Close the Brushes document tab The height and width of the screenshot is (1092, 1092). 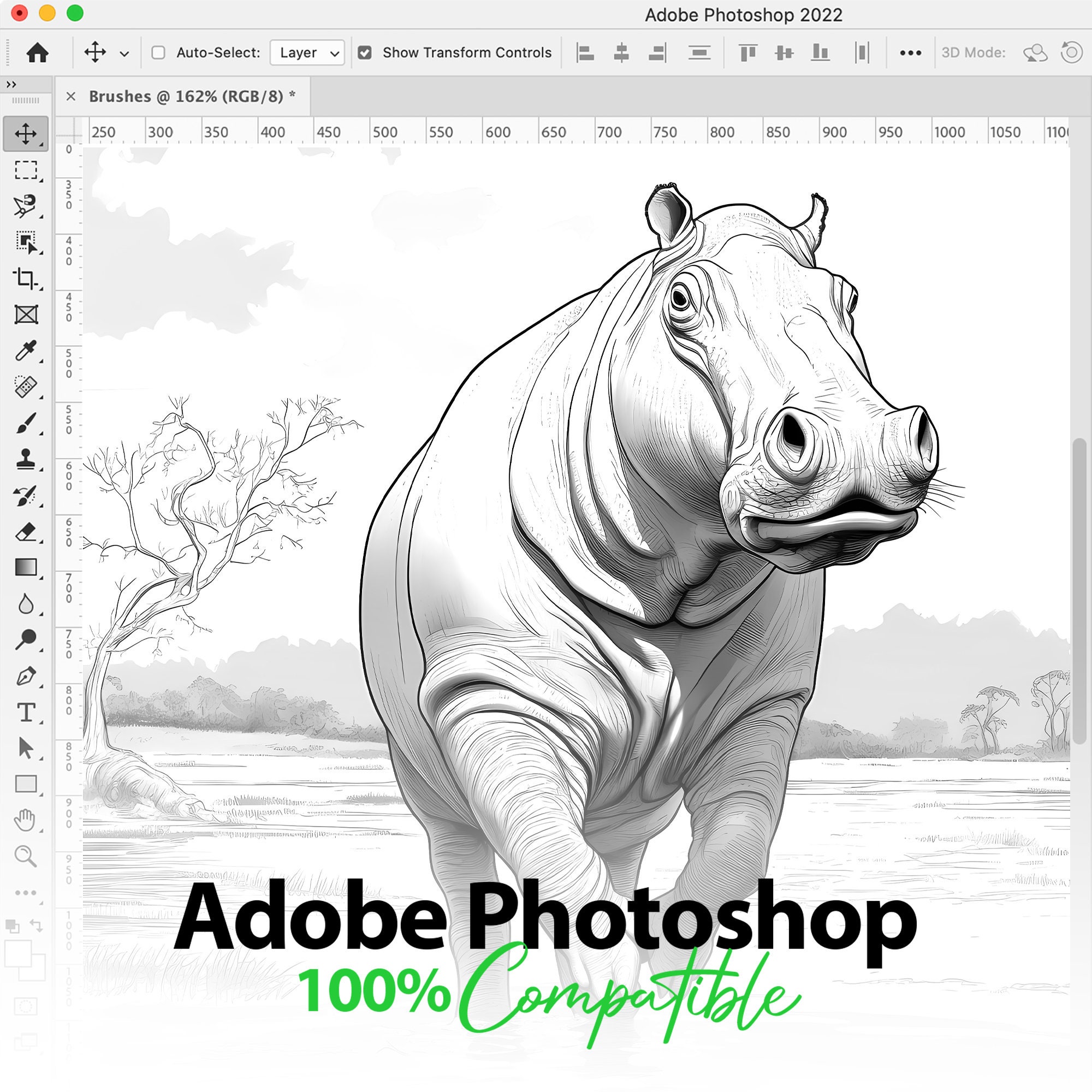click(x=70, y=96)
